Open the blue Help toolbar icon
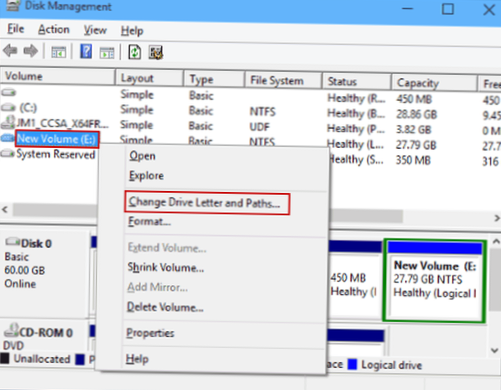 coord(86,52)
